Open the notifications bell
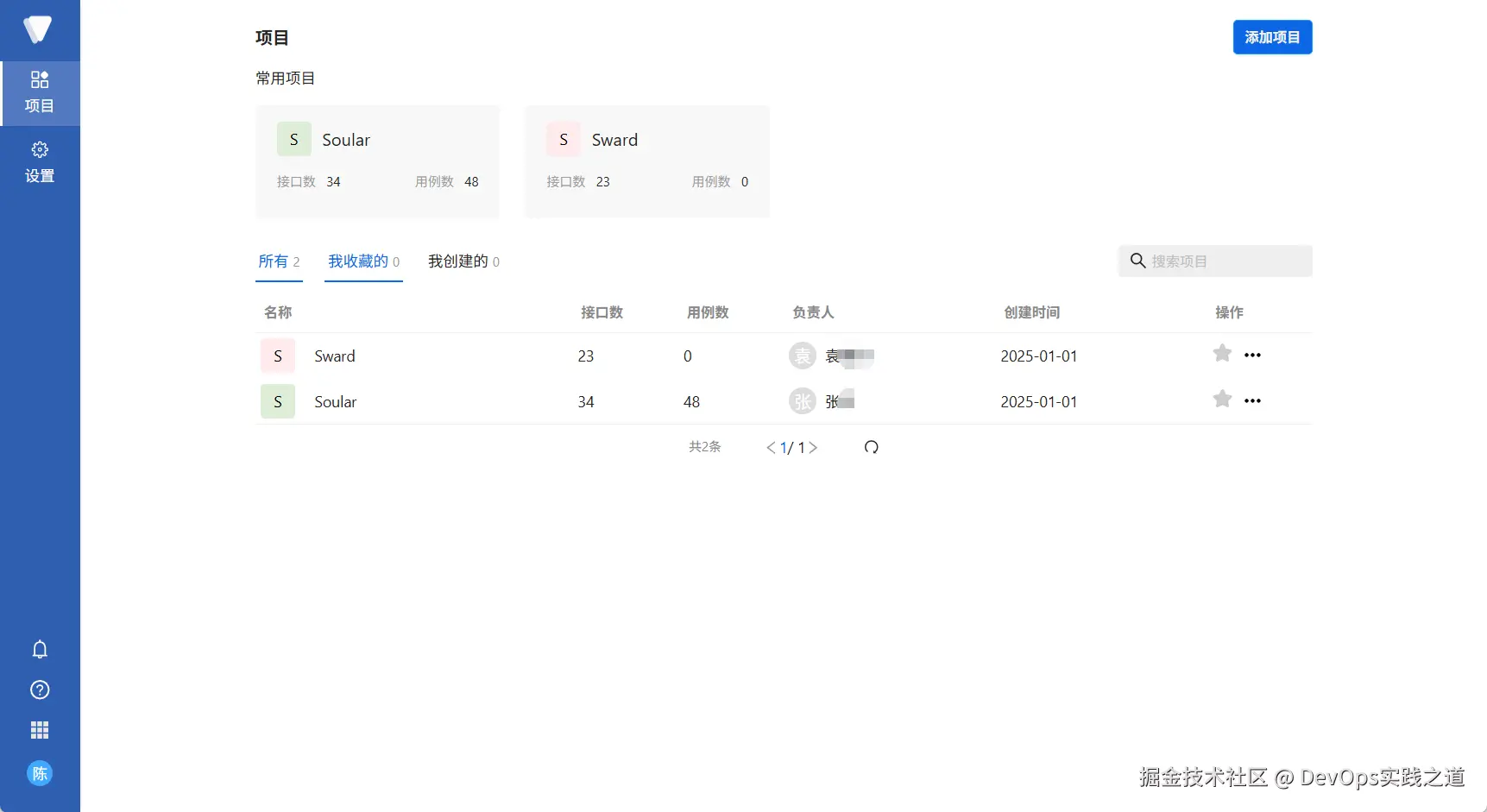 (x=40, y=650)
